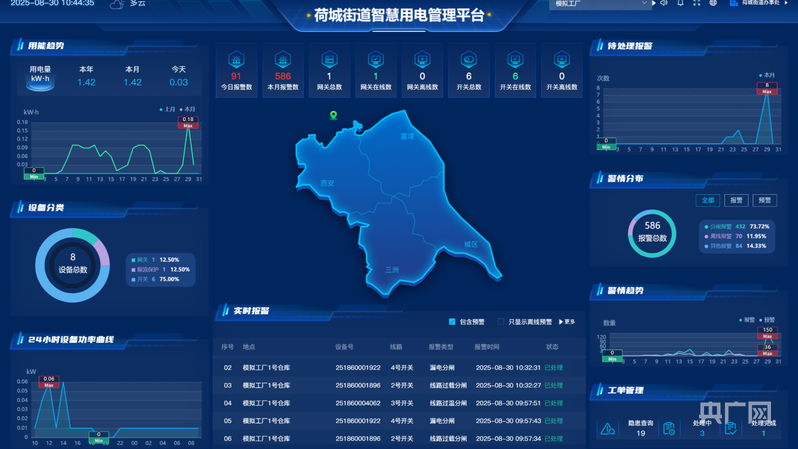The height and width of the screenshot is (449, 798).
Task: Enable the 只显示离线预警 checkbox
Action: (x=502, y=322)
